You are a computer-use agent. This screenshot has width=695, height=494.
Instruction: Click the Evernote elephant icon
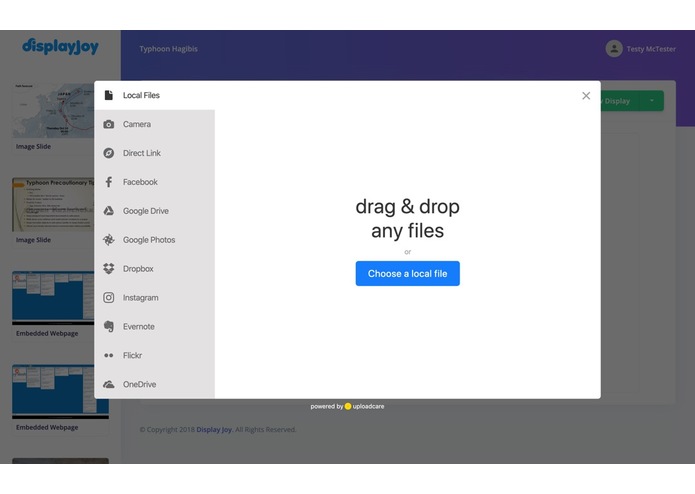coord(109,327)
